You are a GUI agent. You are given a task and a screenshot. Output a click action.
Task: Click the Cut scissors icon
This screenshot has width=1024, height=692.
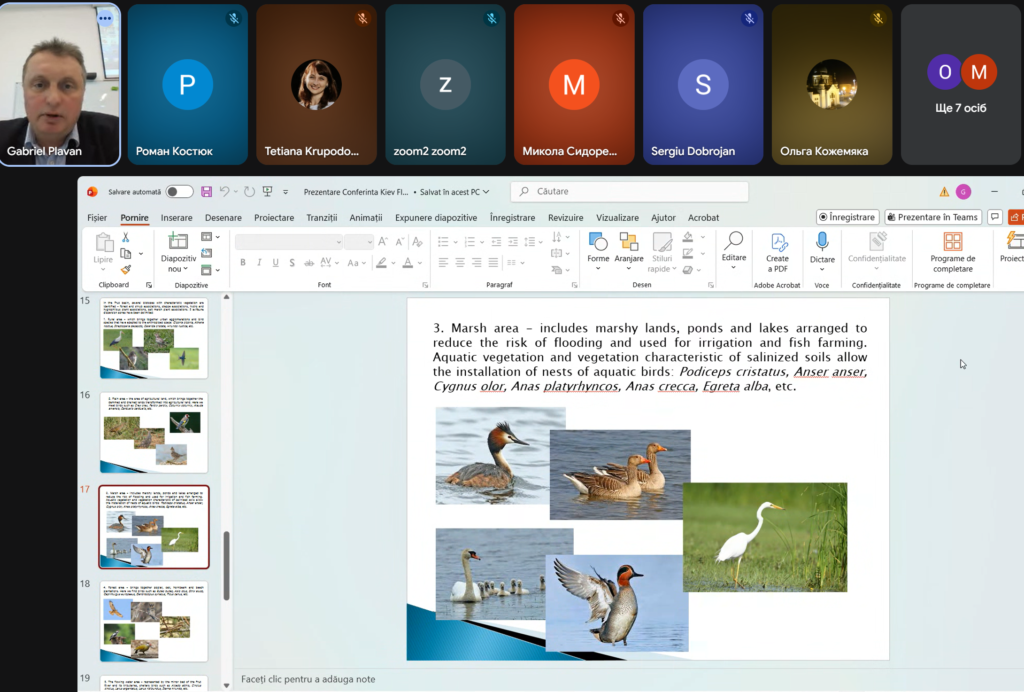click(x=126, y=237)
